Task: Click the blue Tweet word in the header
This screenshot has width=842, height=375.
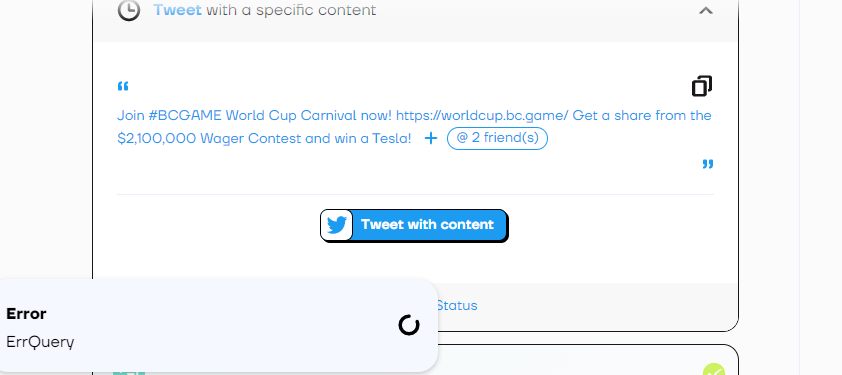Action: click(177, 10)
